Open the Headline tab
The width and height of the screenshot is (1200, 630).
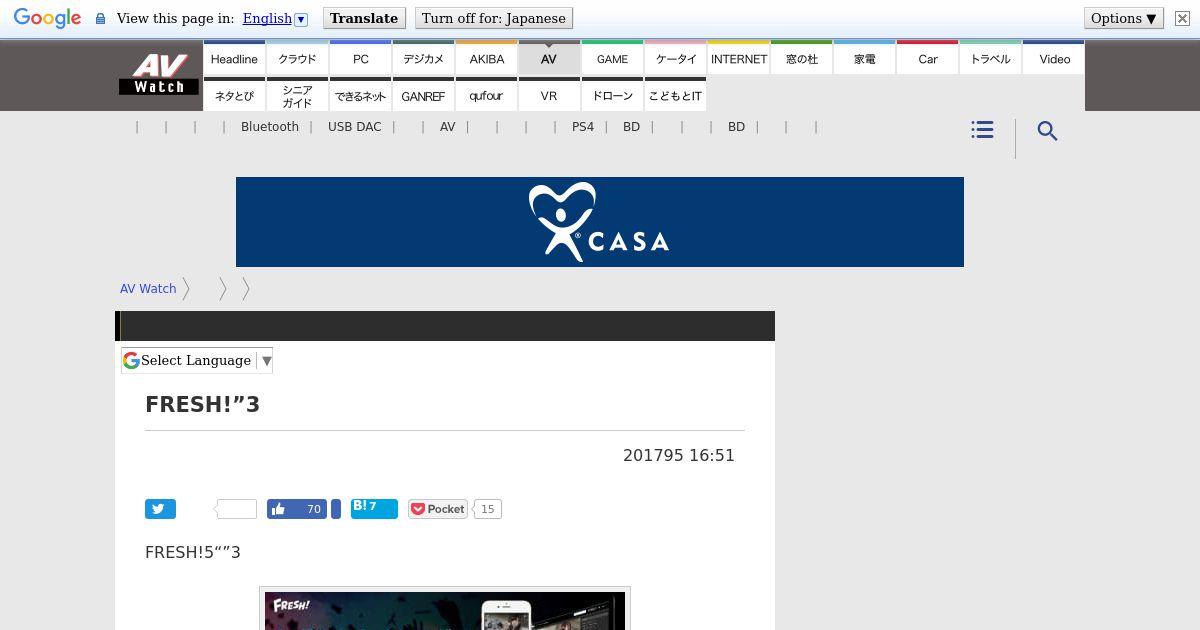coord(234,58)
